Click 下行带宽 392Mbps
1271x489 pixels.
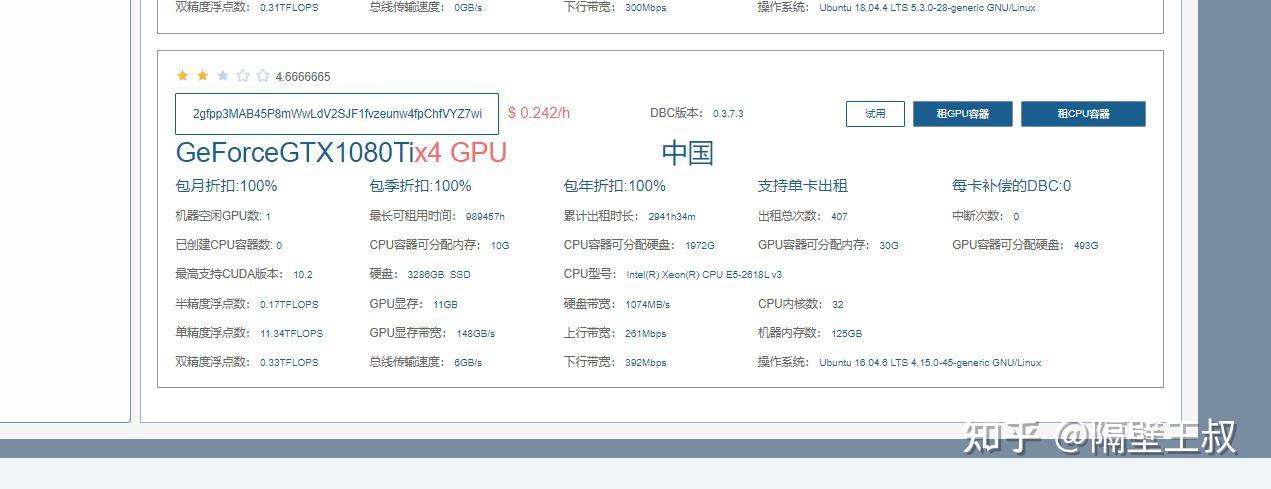615,362
